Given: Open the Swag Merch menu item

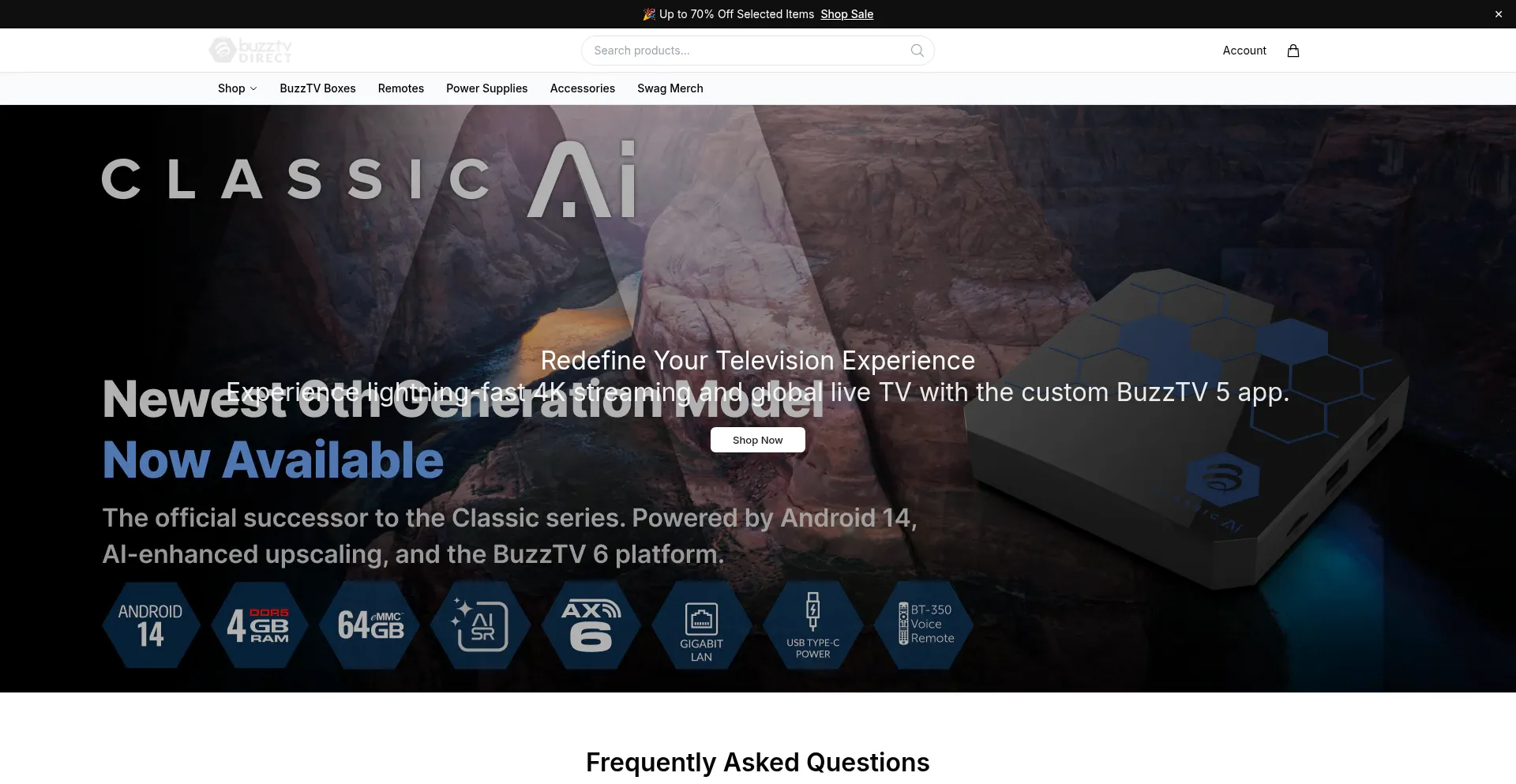Looking at the screenshot, I should pyautogui.click(x=670, y=88).
